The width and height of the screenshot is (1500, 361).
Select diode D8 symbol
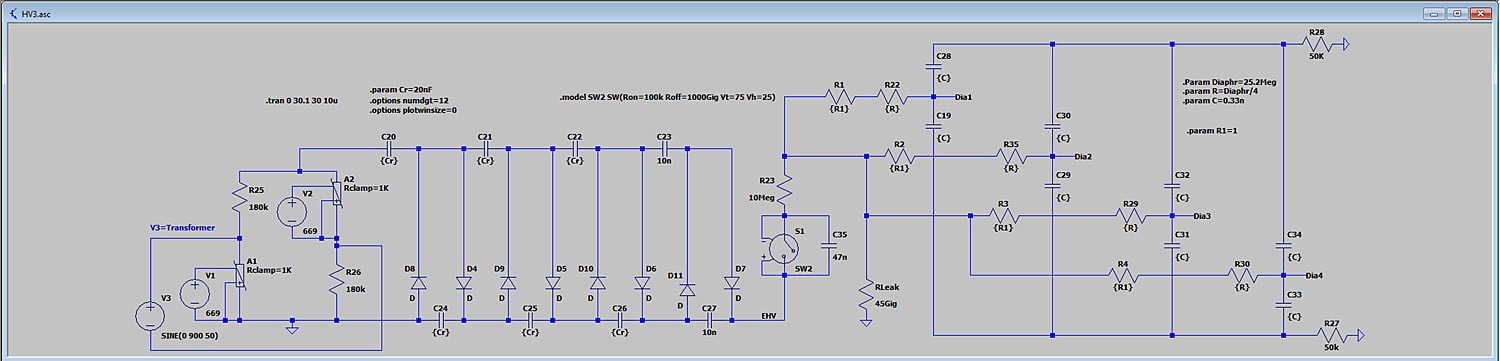click(418, 283)
